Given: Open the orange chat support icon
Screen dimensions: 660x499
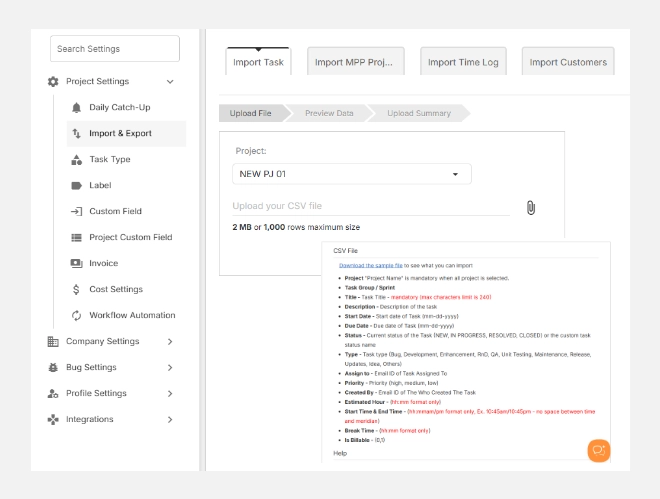Looking at the screenshot, I should (x=598, y=450).
